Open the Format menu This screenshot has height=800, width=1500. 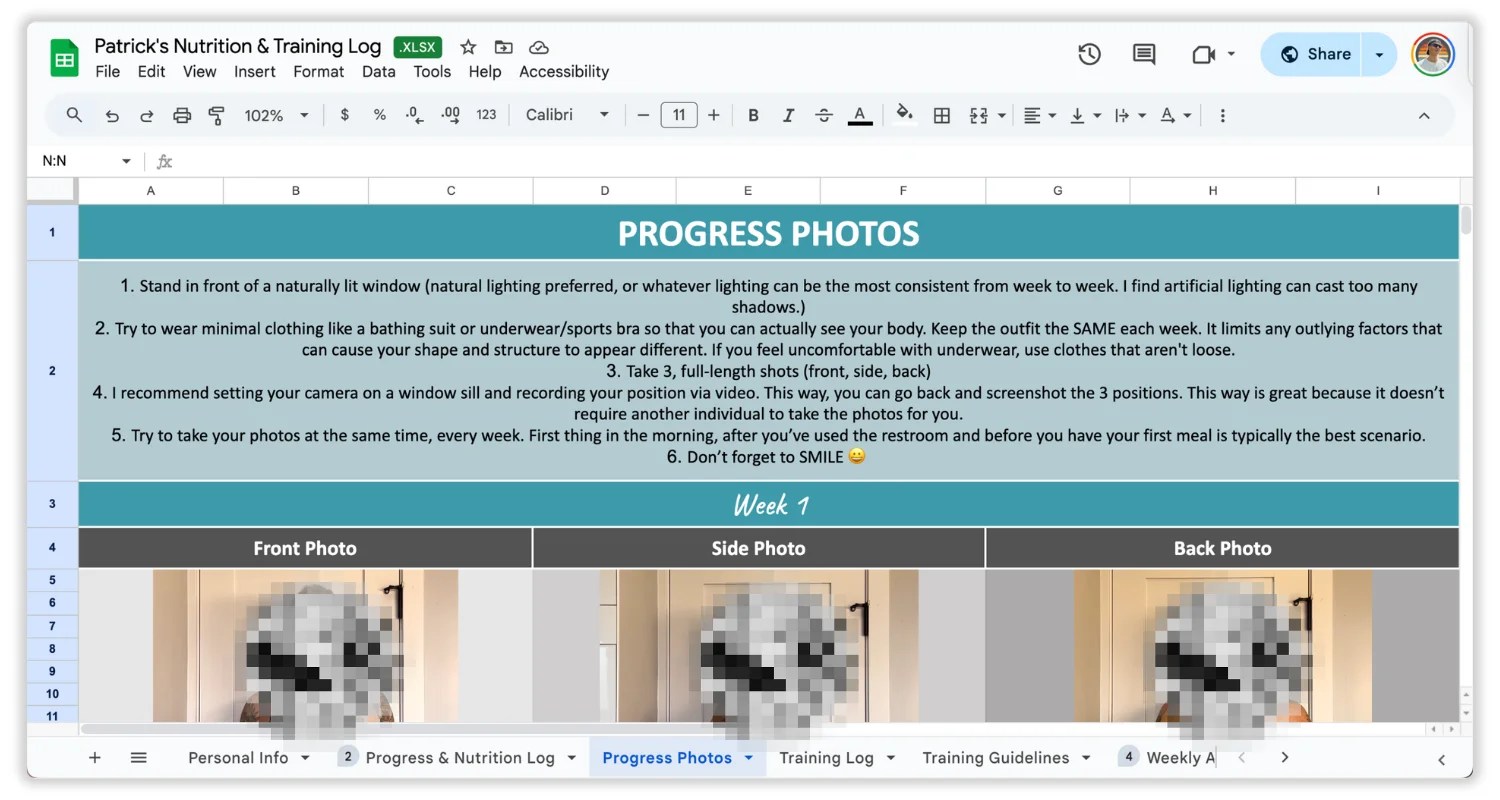[x=318, y=72]
